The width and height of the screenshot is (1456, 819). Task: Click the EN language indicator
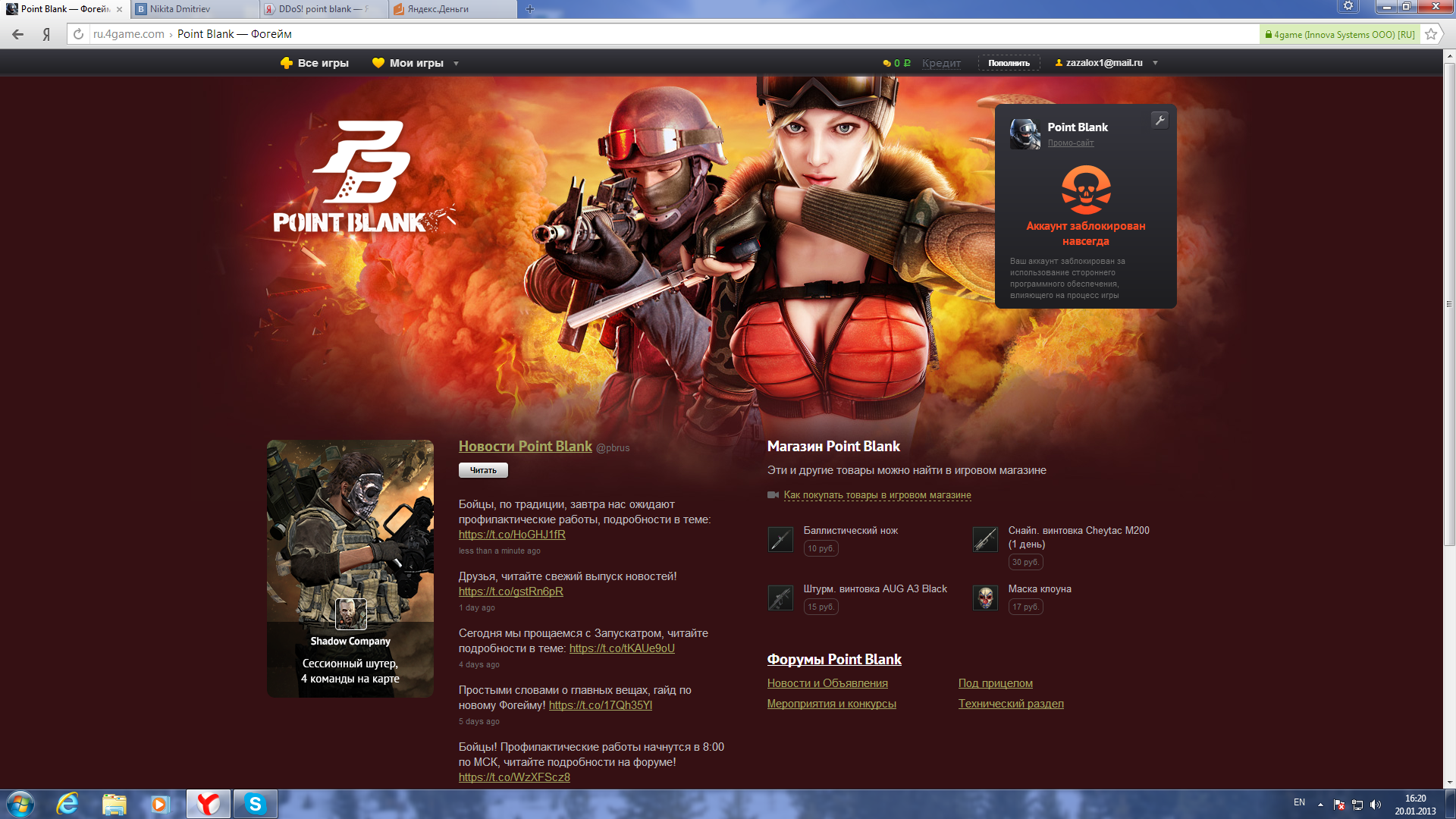1299,802
